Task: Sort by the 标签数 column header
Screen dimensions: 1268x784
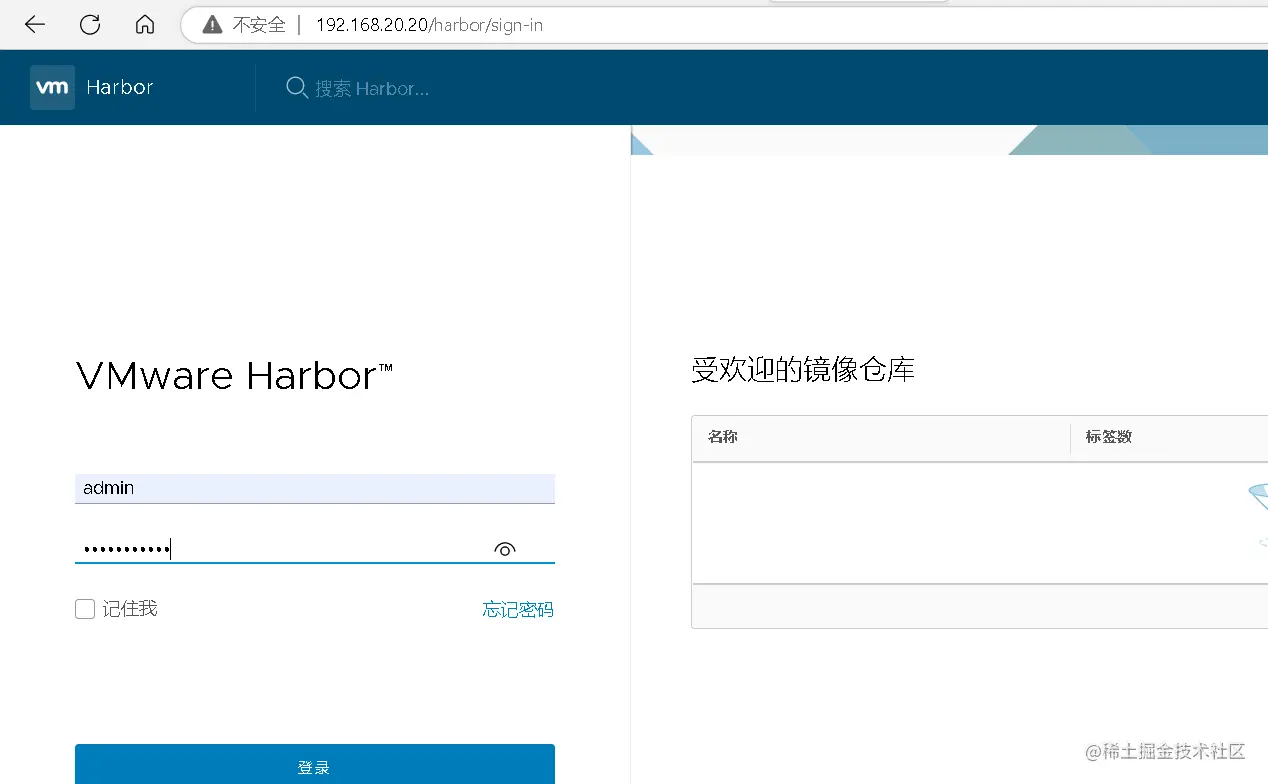Action: tap(1109, 437)
